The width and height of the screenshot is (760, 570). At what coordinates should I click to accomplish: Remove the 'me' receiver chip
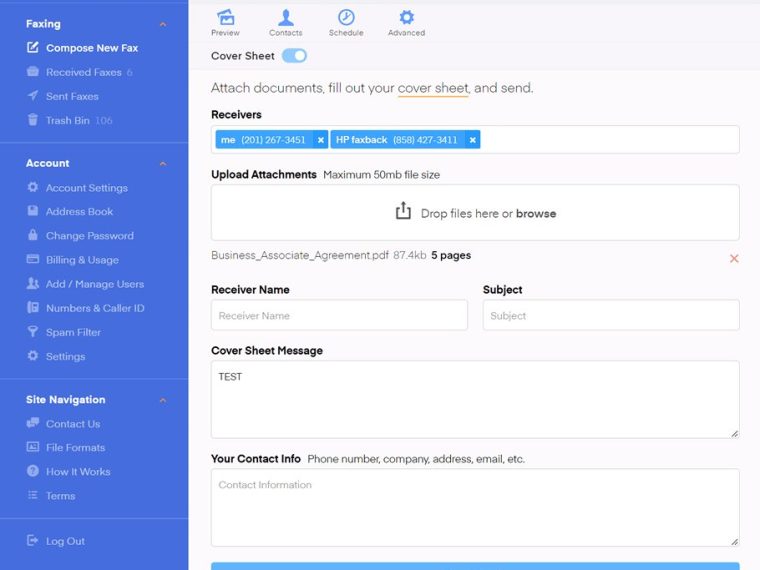(x=320, y=140)
